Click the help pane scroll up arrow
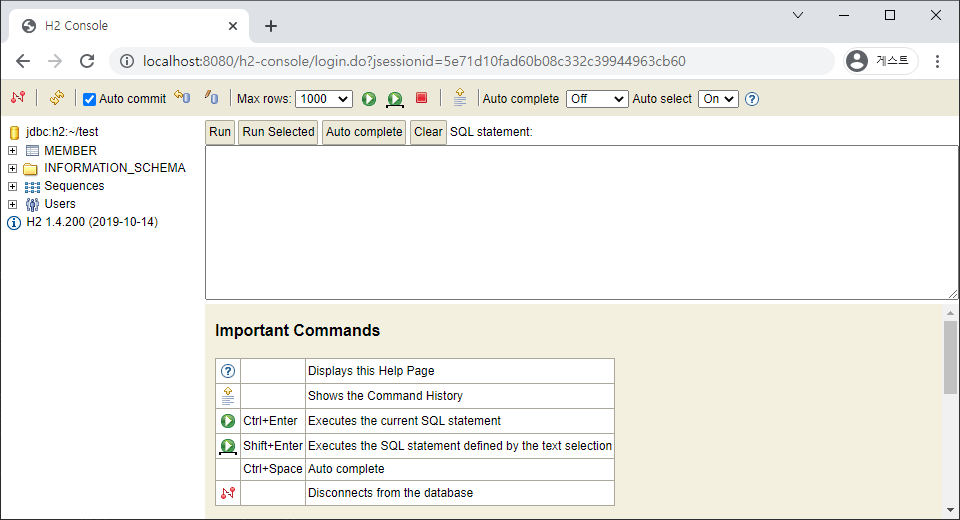The width and height of the screenshot is (960, 520). coord(950,313)
